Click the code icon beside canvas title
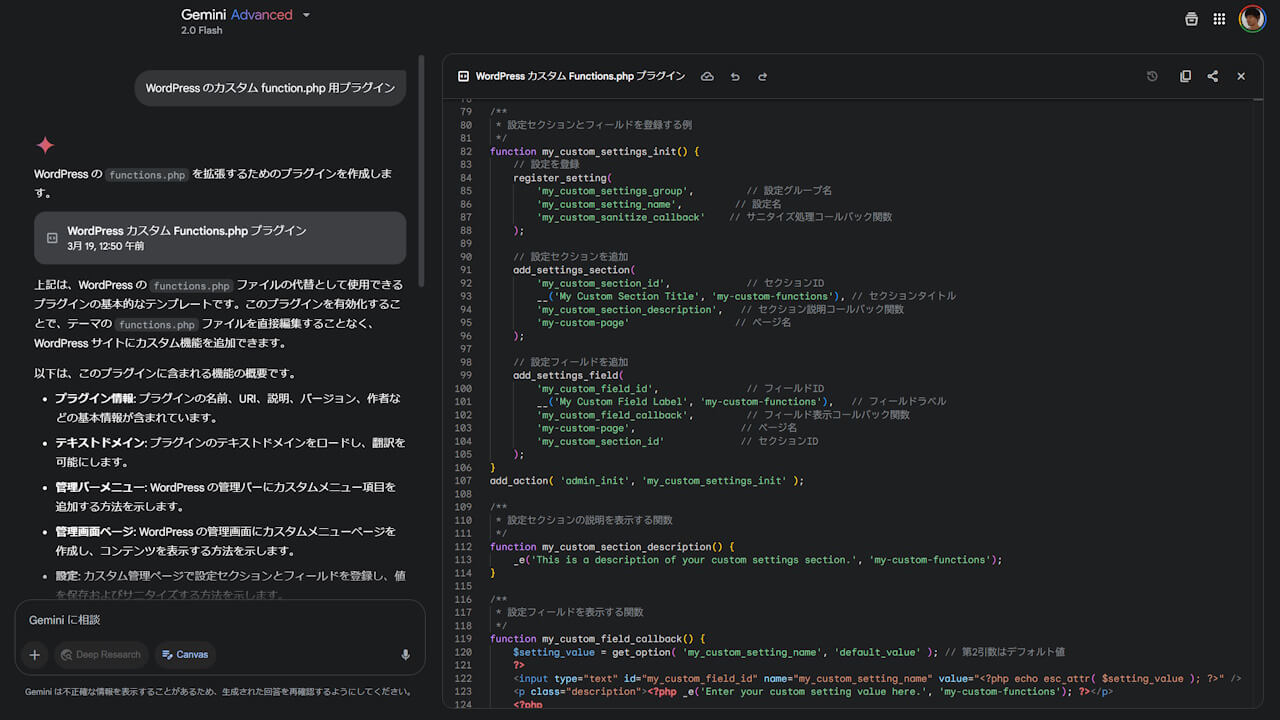1280x720 pixels. (x=464, y=76)
